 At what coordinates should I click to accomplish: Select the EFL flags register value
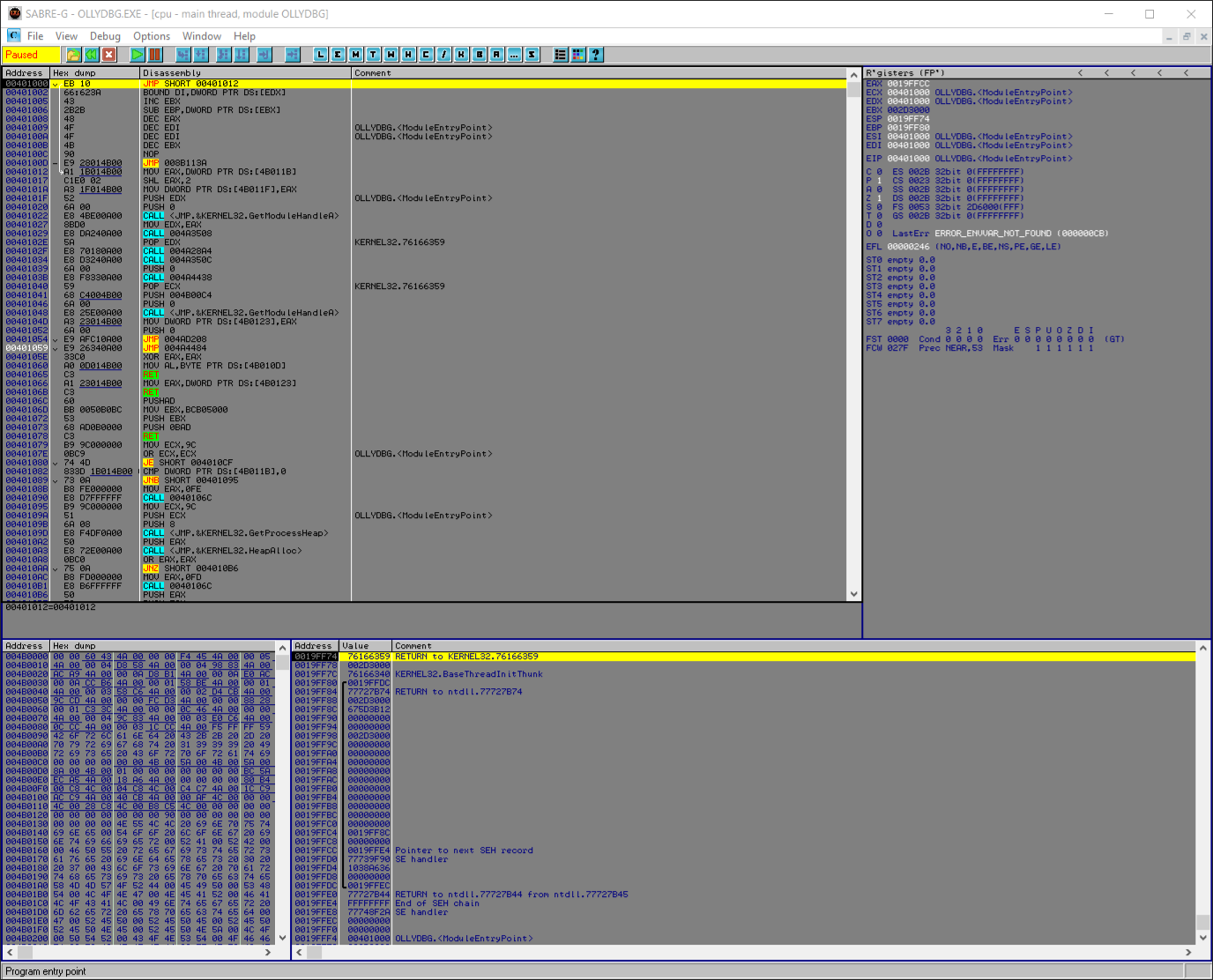click(x=908, y=247)
